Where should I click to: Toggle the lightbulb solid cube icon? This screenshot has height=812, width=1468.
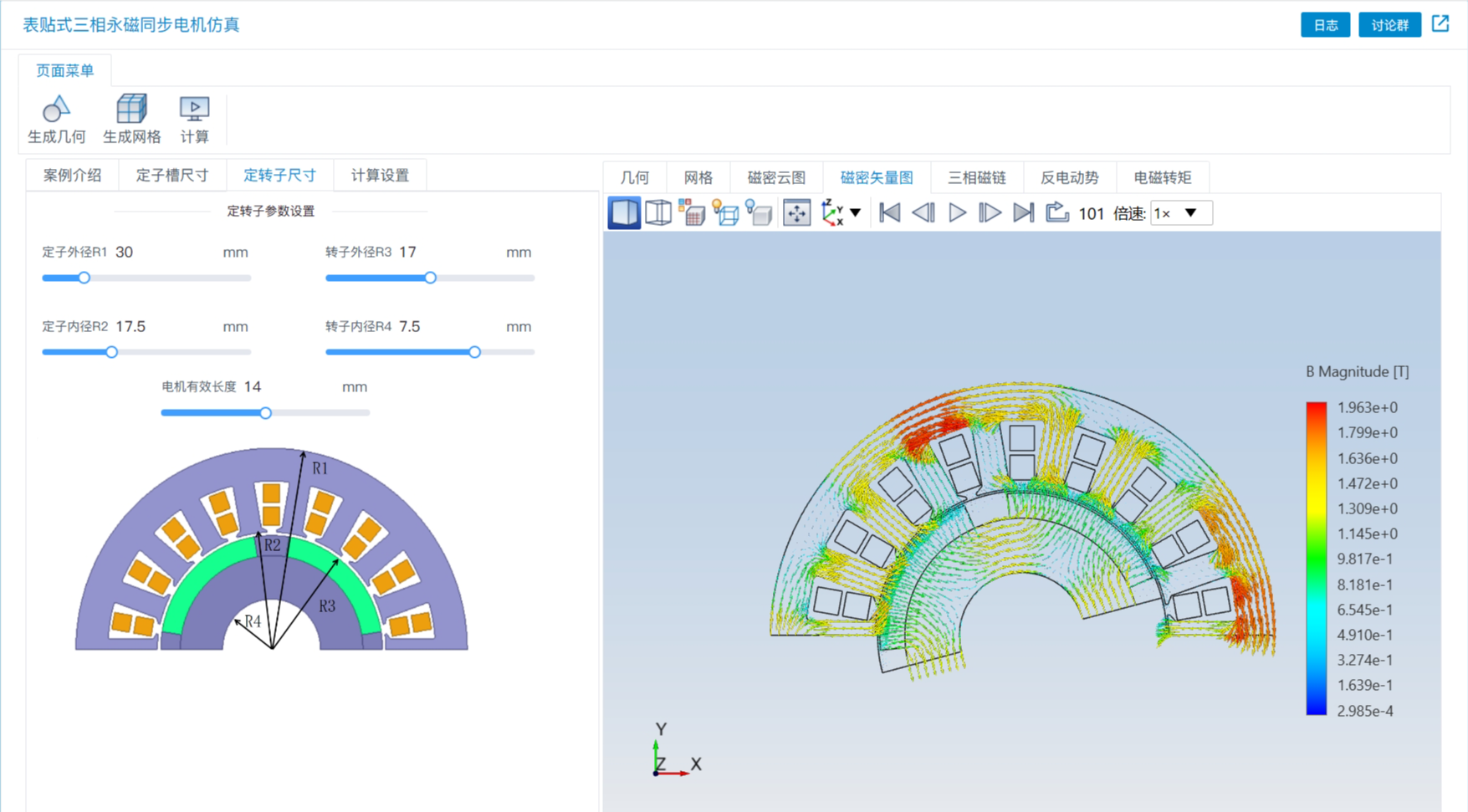(x=759, y=213)
